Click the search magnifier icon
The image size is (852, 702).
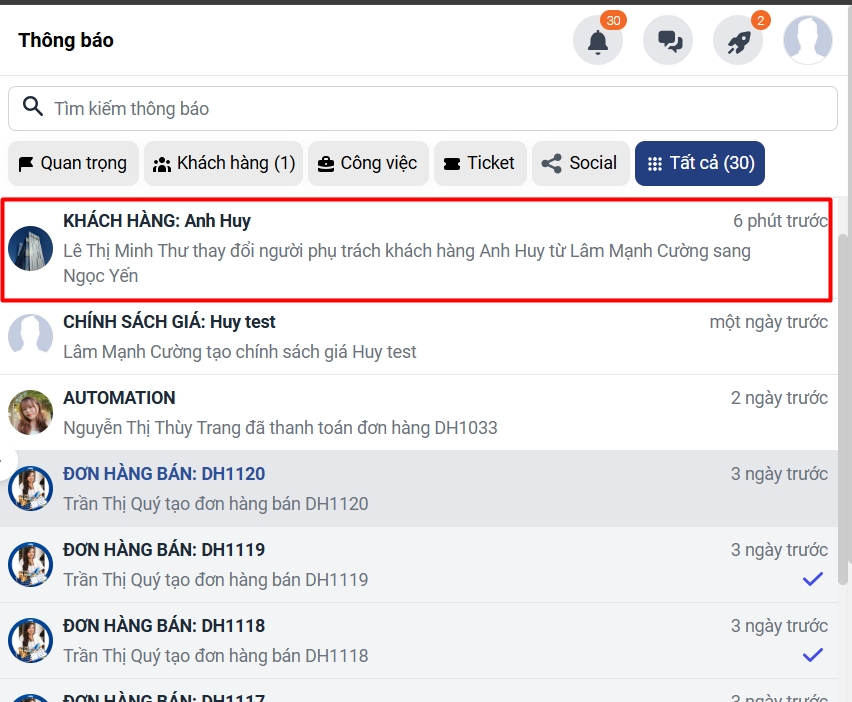tap(33, 106)
